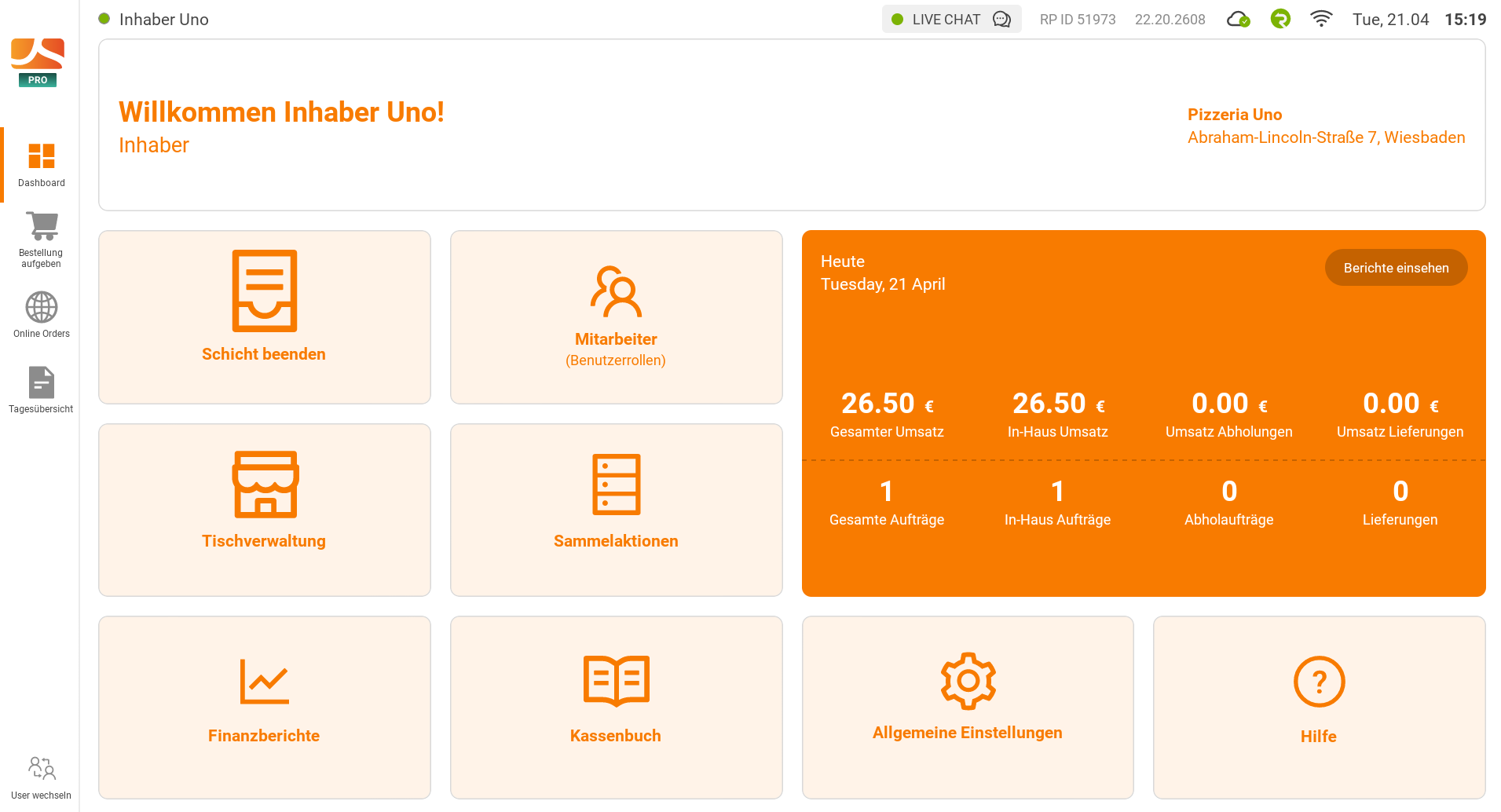Open the Schicht beenden tile
Image resolution: width=1501 pixels, height=812 pixels.
pyautogui.click(x=264, y=316)
